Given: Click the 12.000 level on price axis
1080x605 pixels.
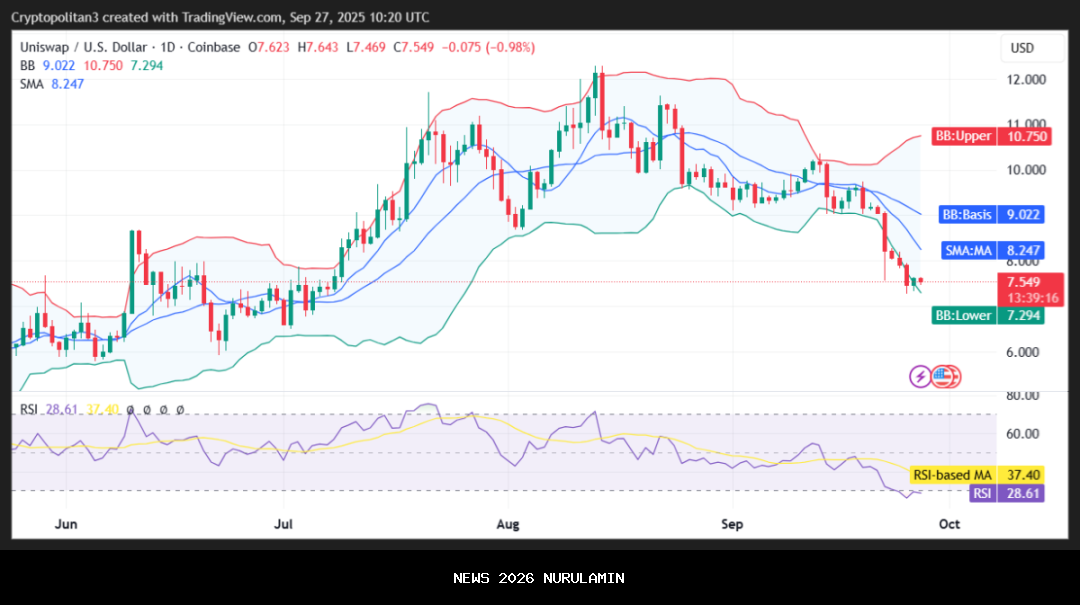Looking at the screenshot, I should (1027, 80).
